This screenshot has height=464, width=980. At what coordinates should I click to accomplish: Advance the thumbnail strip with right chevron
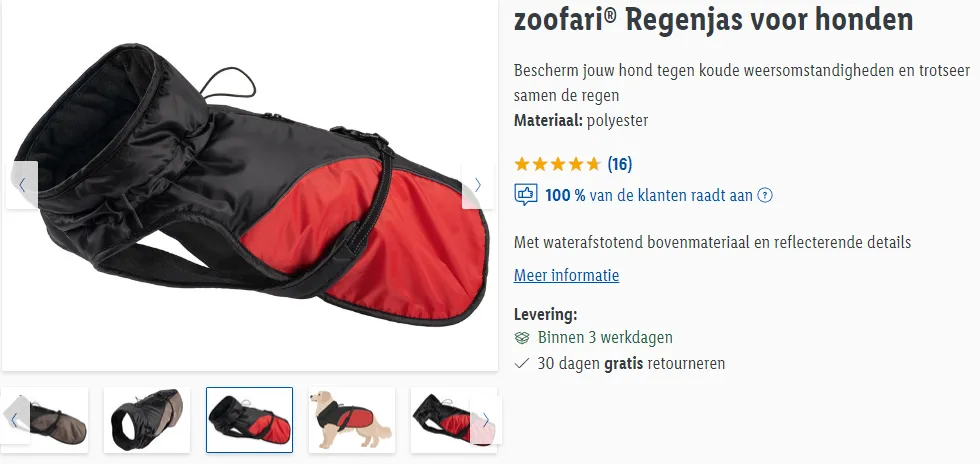[486, 420]
